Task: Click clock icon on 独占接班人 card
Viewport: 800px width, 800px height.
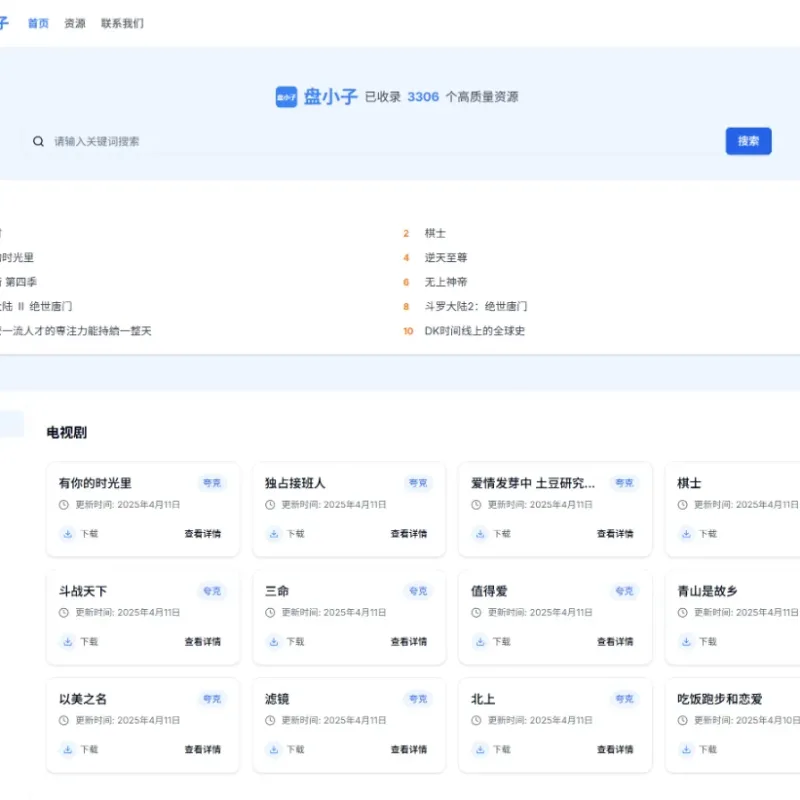Action: pyautogui.click(x=270, y=505)
